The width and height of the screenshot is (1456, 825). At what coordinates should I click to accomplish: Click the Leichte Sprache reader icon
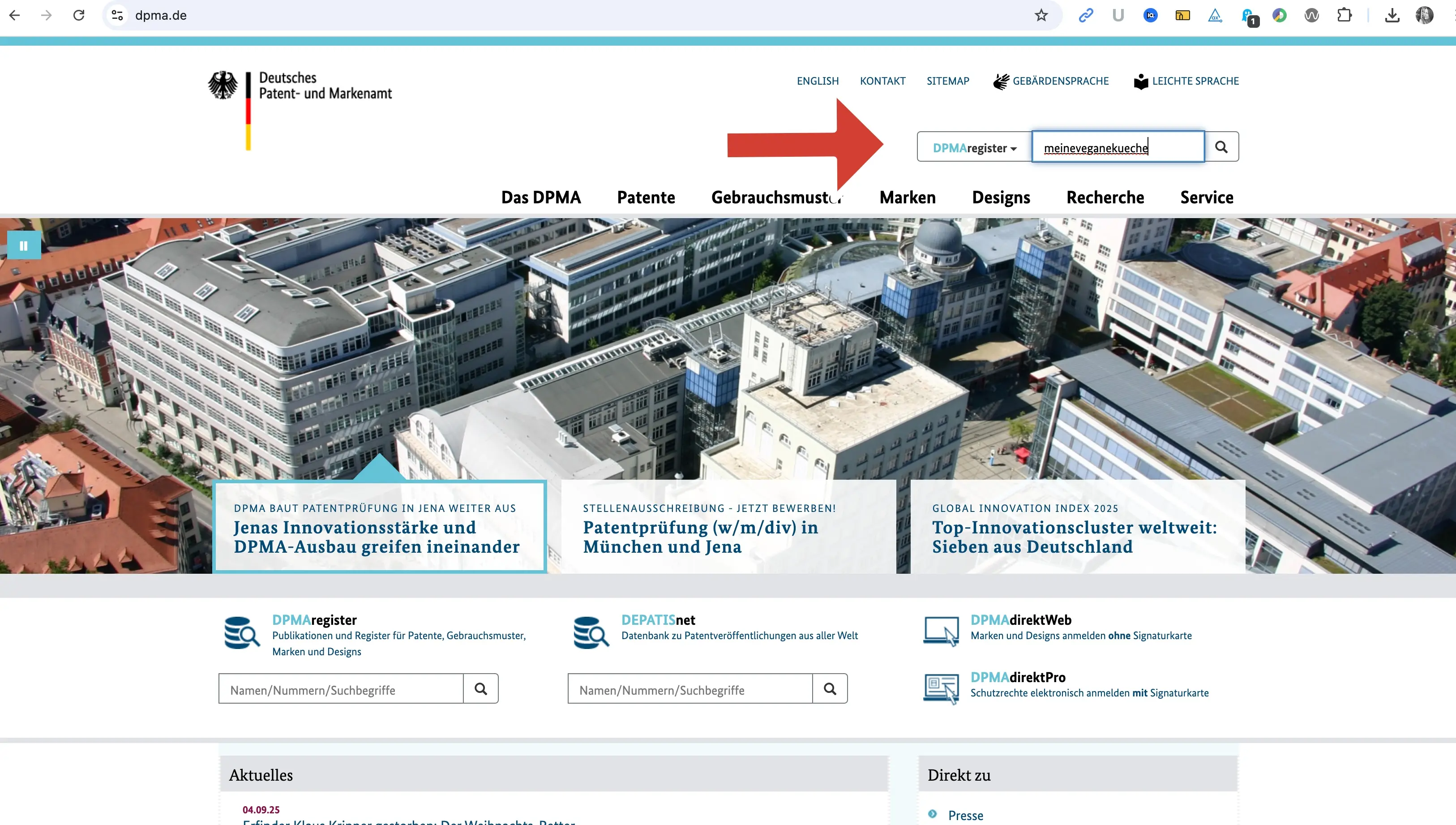point(1140,81)
